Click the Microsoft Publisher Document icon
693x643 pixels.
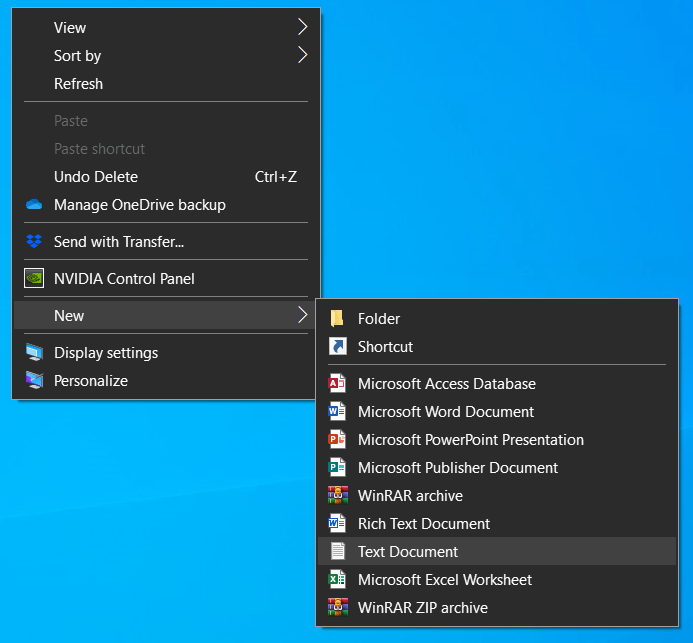(x=337, y=468)
